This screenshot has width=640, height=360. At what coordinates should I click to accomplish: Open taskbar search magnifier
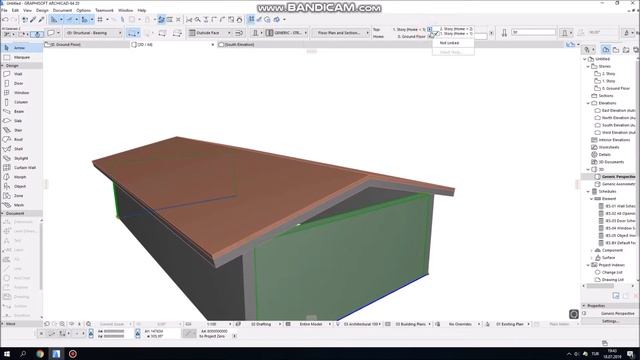[x=23, y=354]
